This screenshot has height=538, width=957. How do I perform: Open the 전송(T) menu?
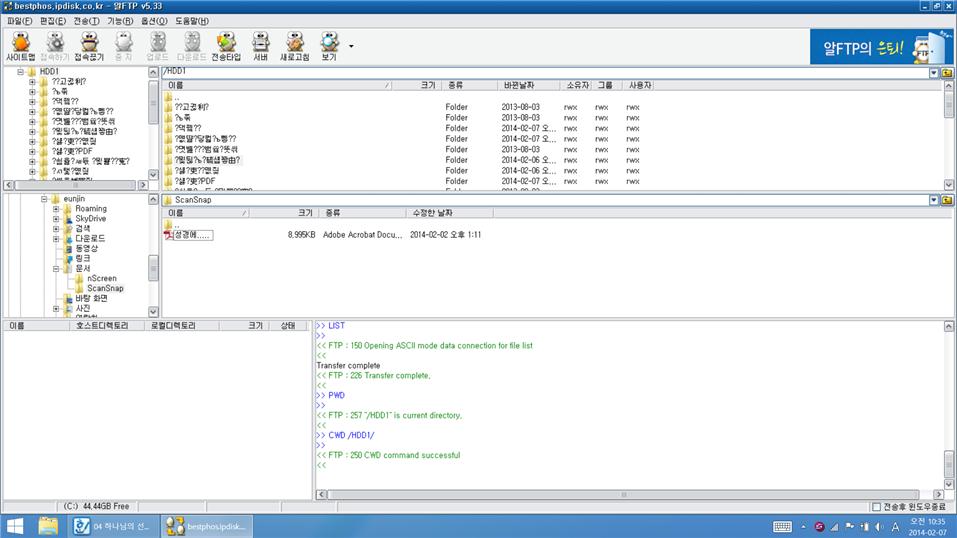(x=86, y=21)
